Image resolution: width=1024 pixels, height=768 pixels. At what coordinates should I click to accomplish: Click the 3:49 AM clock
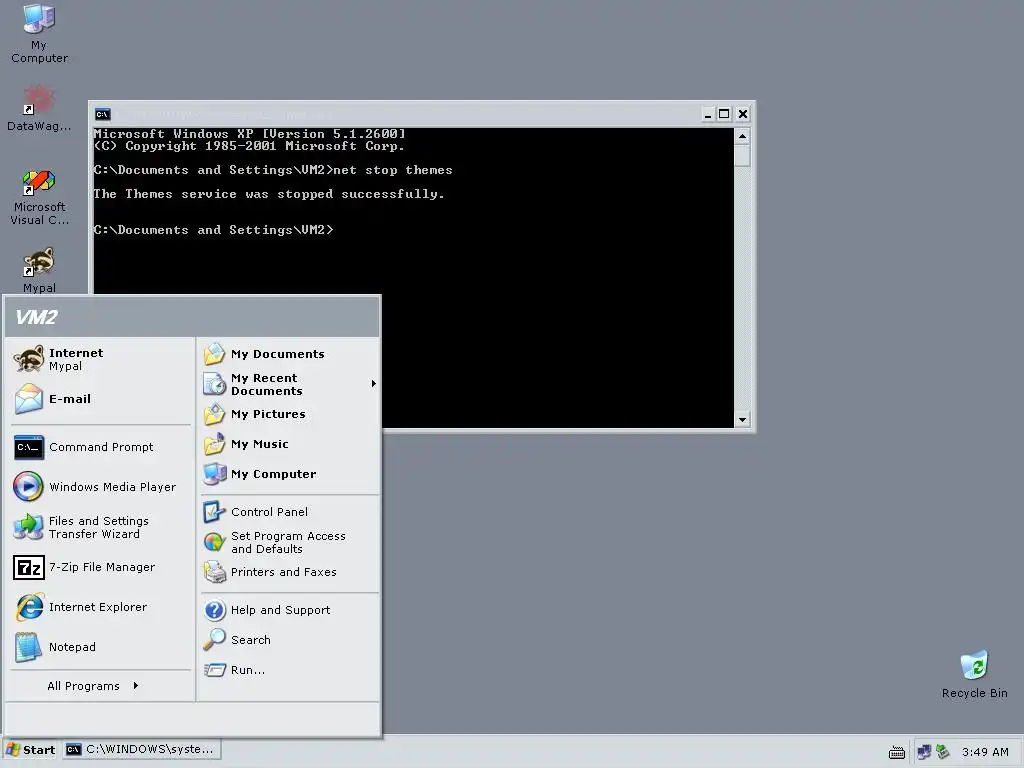(985, 752)
